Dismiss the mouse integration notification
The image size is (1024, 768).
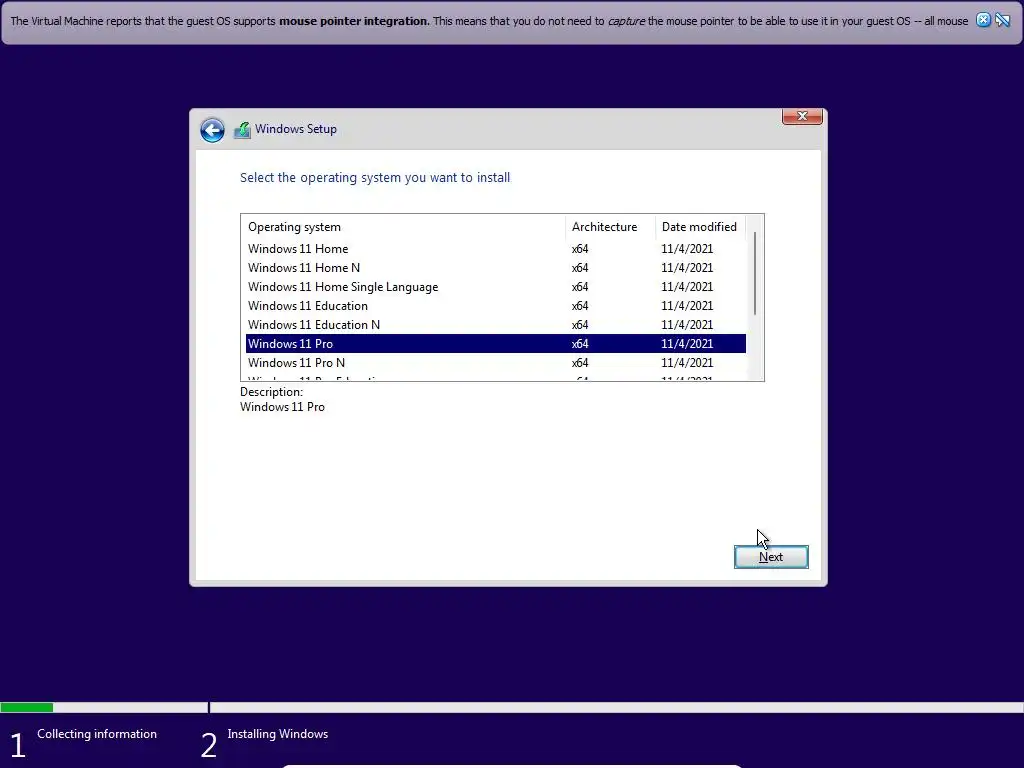pos(983,20)
